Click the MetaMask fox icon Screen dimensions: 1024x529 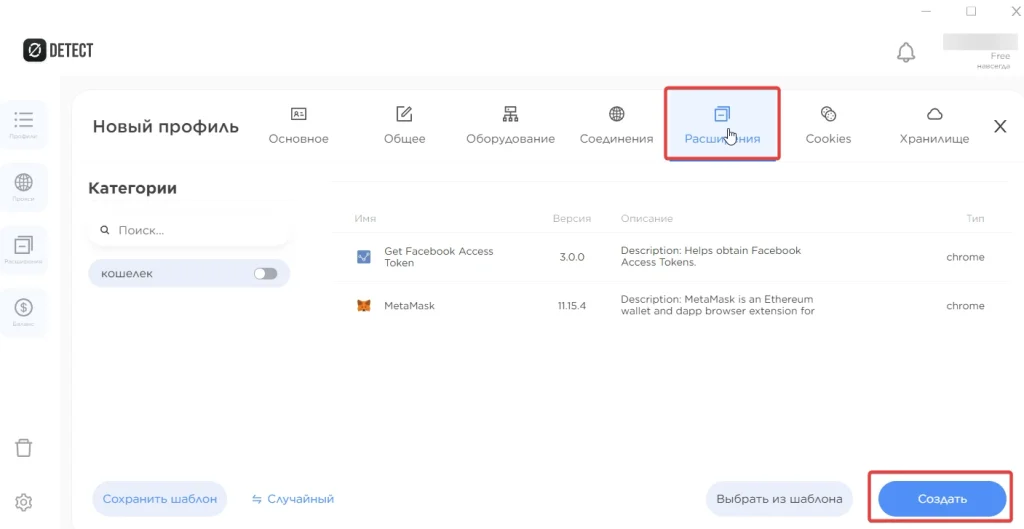364,306
